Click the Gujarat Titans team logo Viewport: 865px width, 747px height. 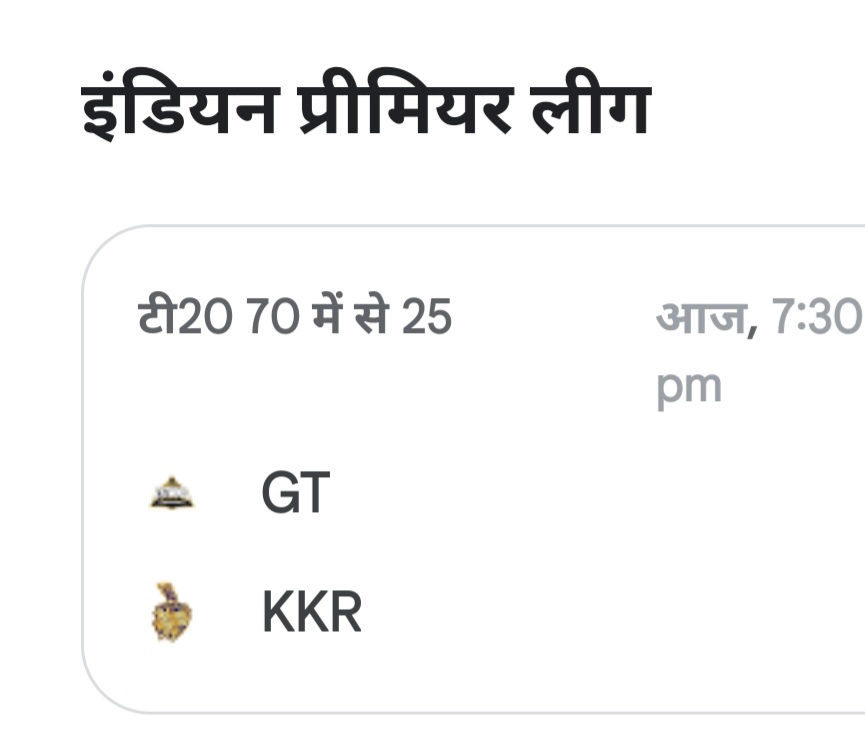172,493
